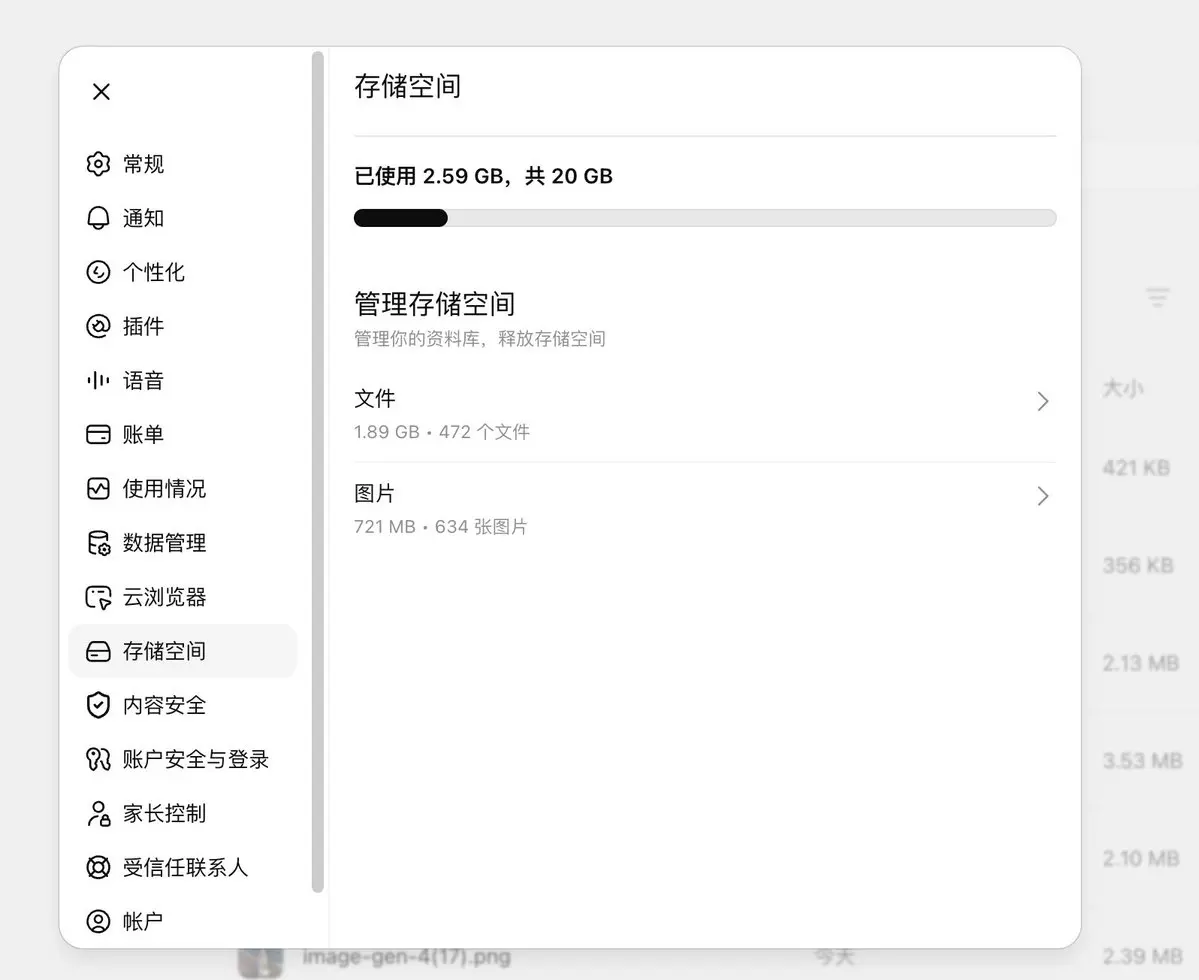The image size is (1199, 980).
Task: Go to the 个性化 settings section
Action: [183, 272]
